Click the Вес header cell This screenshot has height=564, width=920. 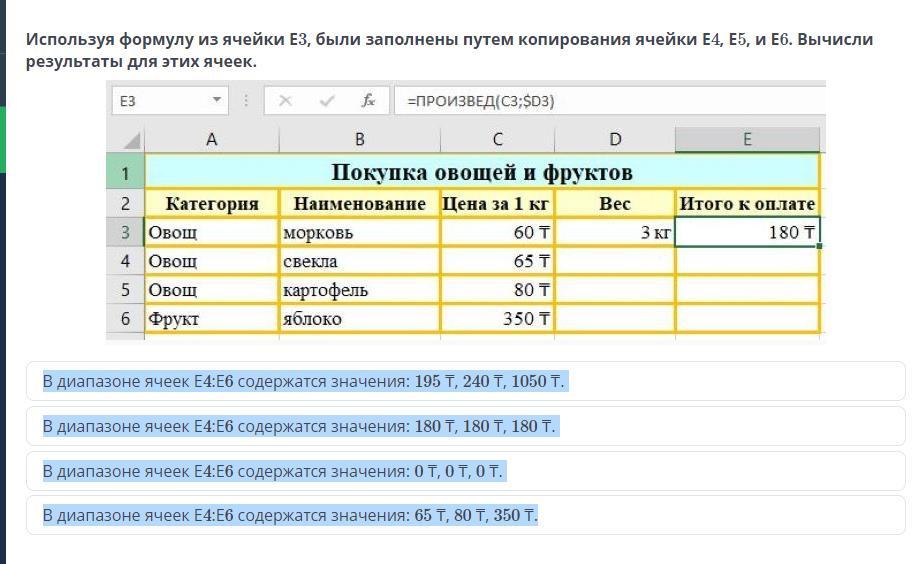pyautogui.click(x=615, y=204)
